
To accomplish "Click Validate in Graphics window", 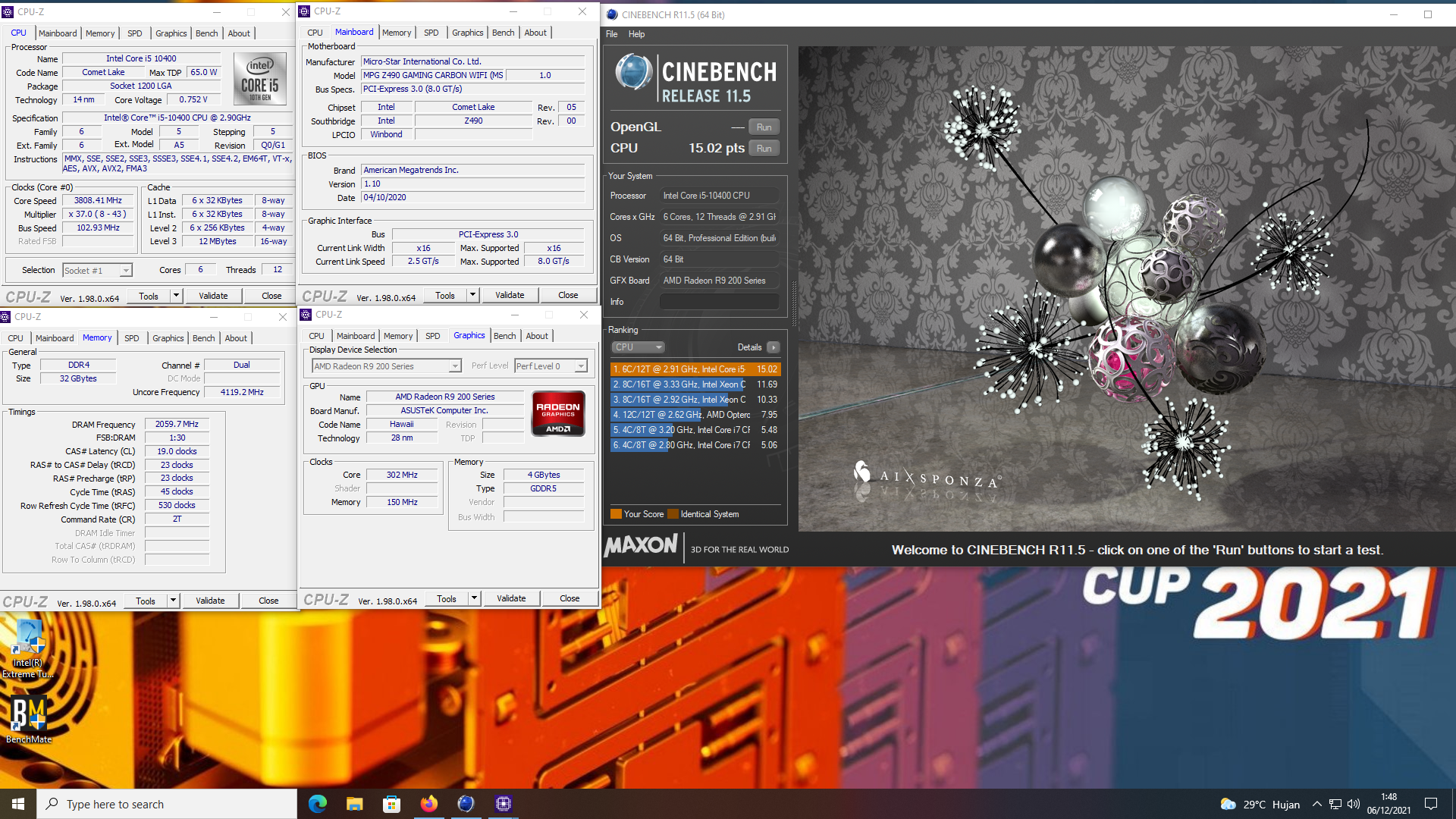I will [x=511, y=598].
